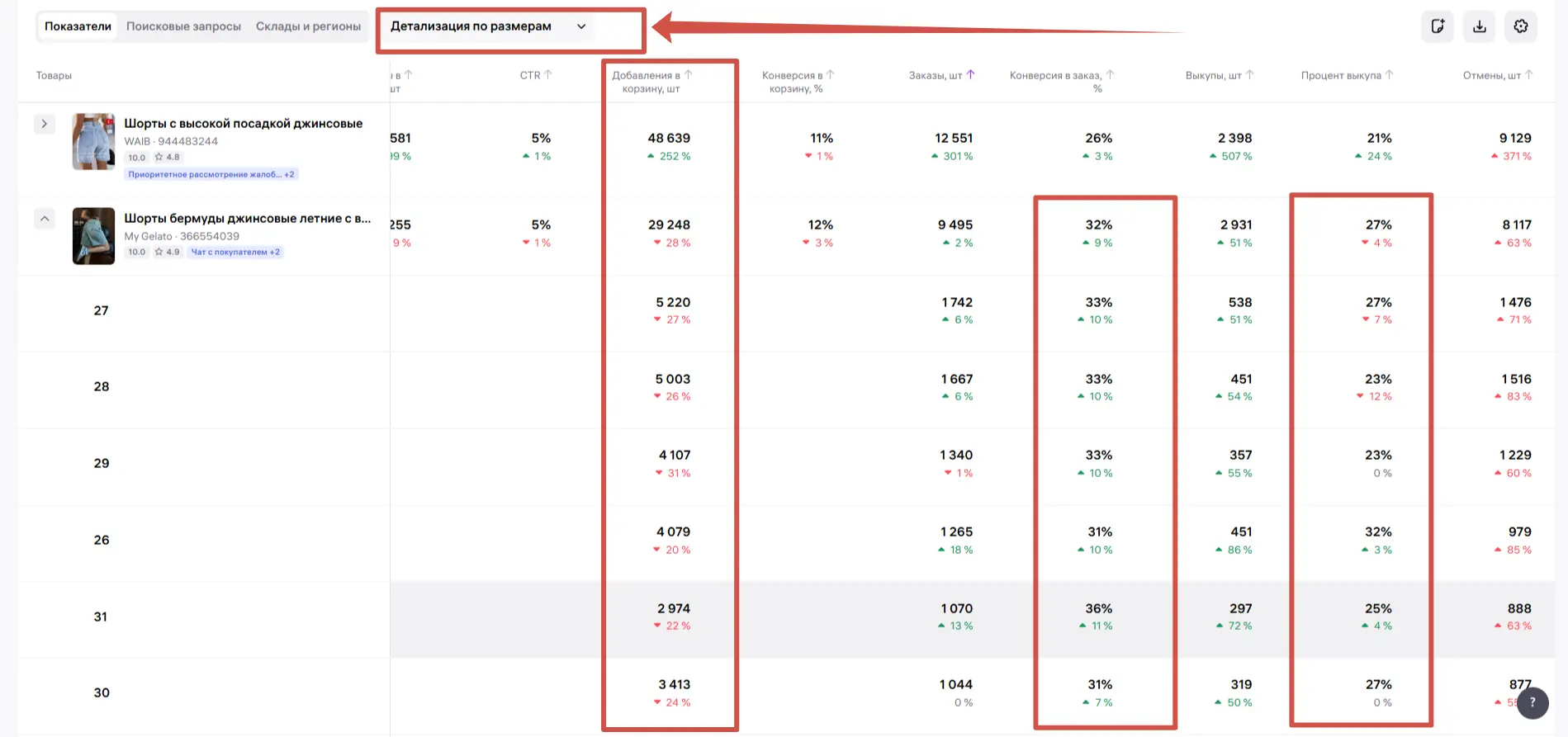The height and width of the screenshot is (737, 1568).
Task: Switch to Склады и регионы tab
Action: [x=308, y=26]
